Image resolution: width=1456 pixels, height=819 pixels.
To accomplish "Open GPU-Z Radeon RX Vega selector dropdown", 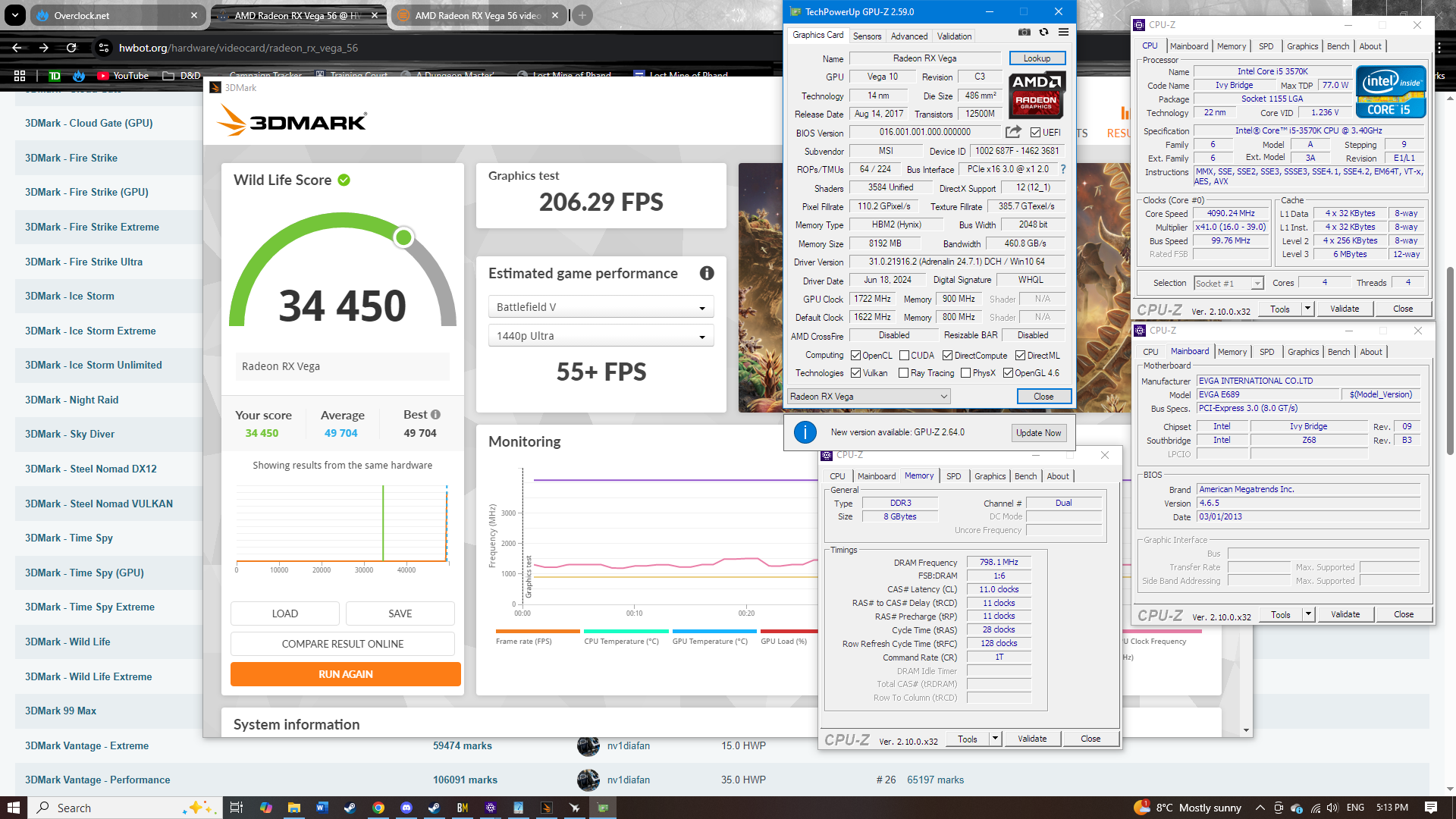I will [x=868, y=397].
